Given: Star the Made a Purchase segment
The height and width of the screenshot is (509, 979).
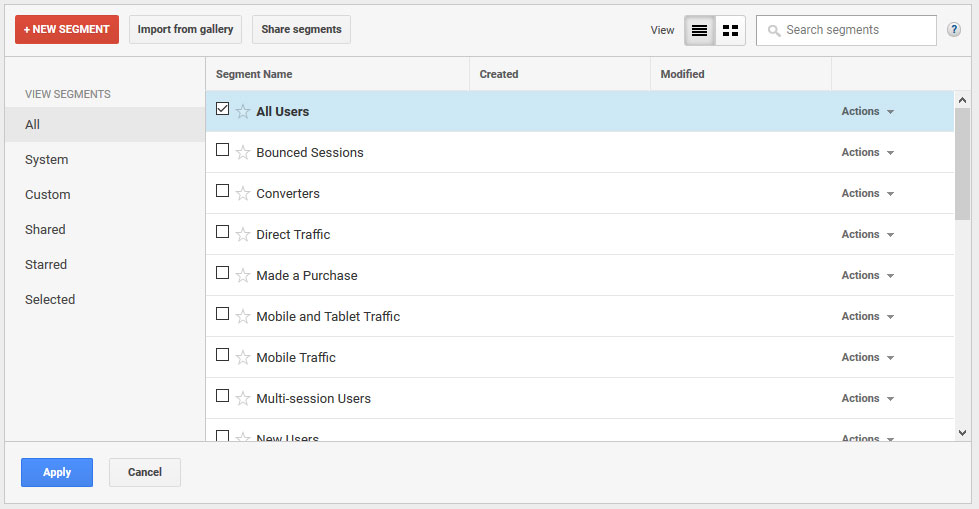Looking at the screenshot, I should (243, 275).
